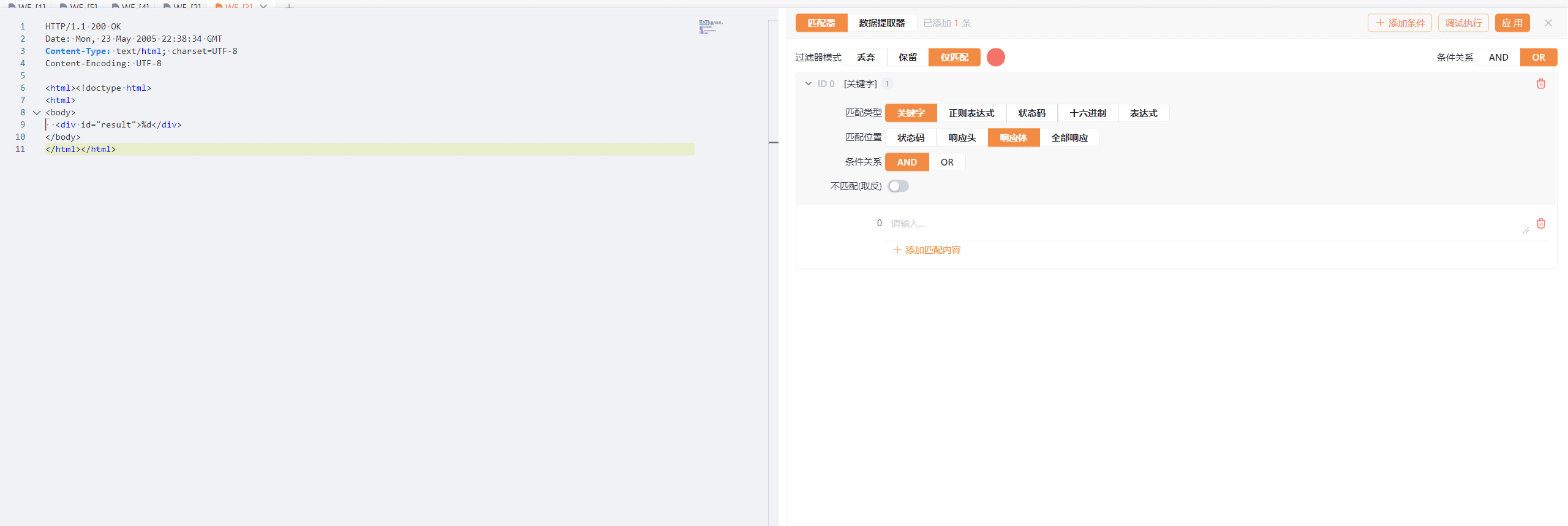Click the plus icon in 添加条件
The height and width of the screenshot is (526, 1568).
1380,23
